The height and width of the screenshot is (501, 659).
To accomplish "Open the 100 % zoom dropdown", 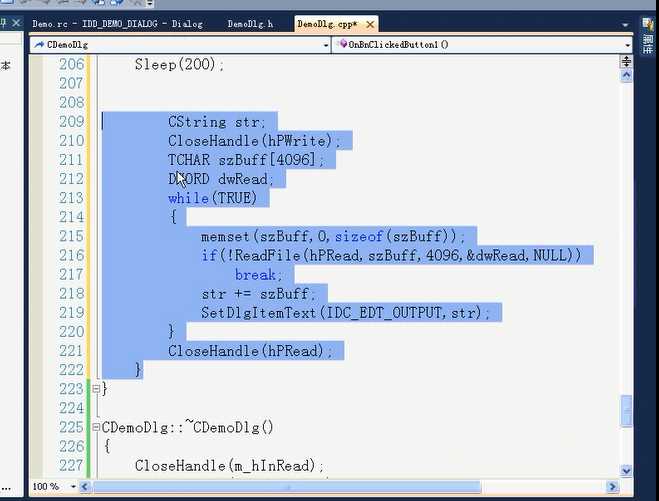I will (x=73, y=487).
